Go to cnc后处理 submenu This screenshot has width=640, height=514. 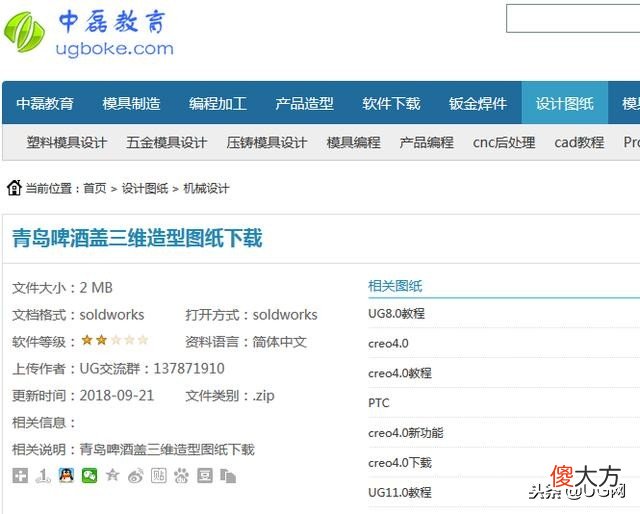click(504, 142)
